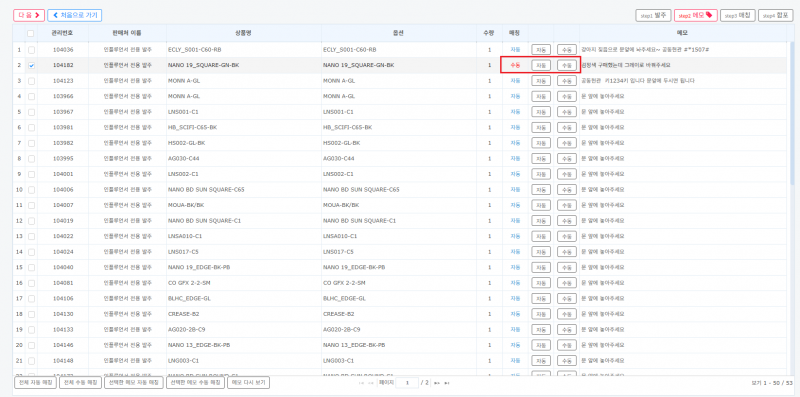This screenshot has height=397, width=800.
Task: Check the checkbox for order 103966
Action: pos(32,96)
